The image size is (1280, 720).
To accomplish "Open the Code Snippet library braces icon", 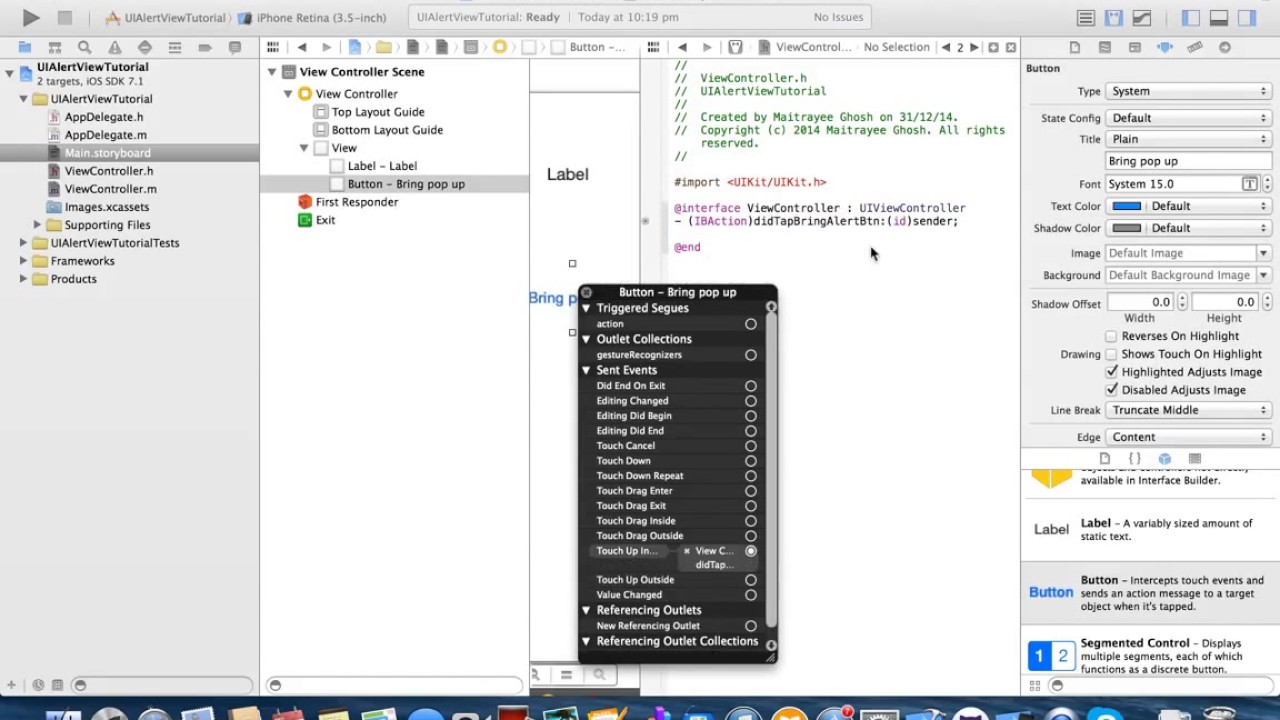I will click(x=1135, y=458).
